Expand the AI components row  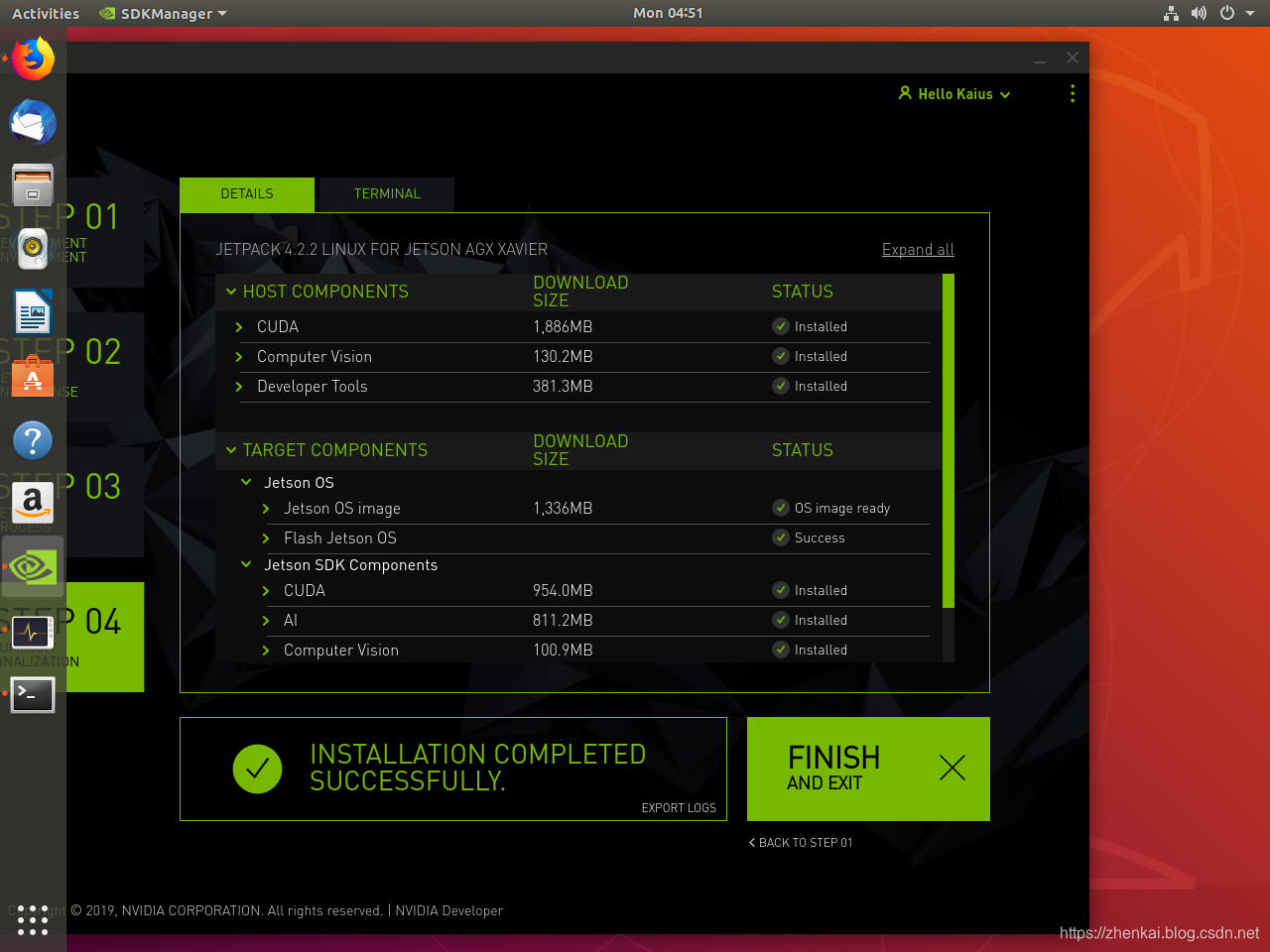[266, 621]
